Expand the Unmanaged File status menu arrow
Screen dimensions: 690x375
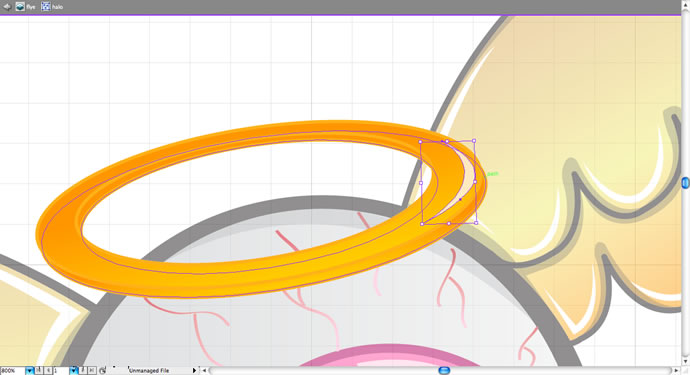195,371
